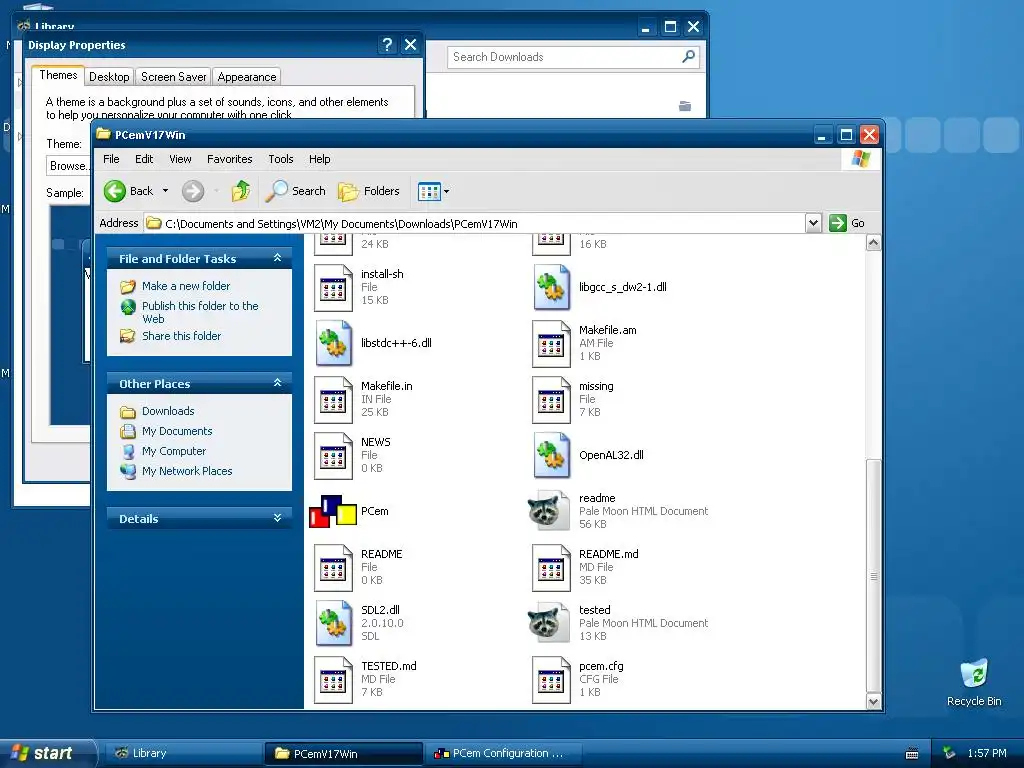Select the TESTED.md file icon
Screen dimensions: 1024x768
tap(334, 680)
